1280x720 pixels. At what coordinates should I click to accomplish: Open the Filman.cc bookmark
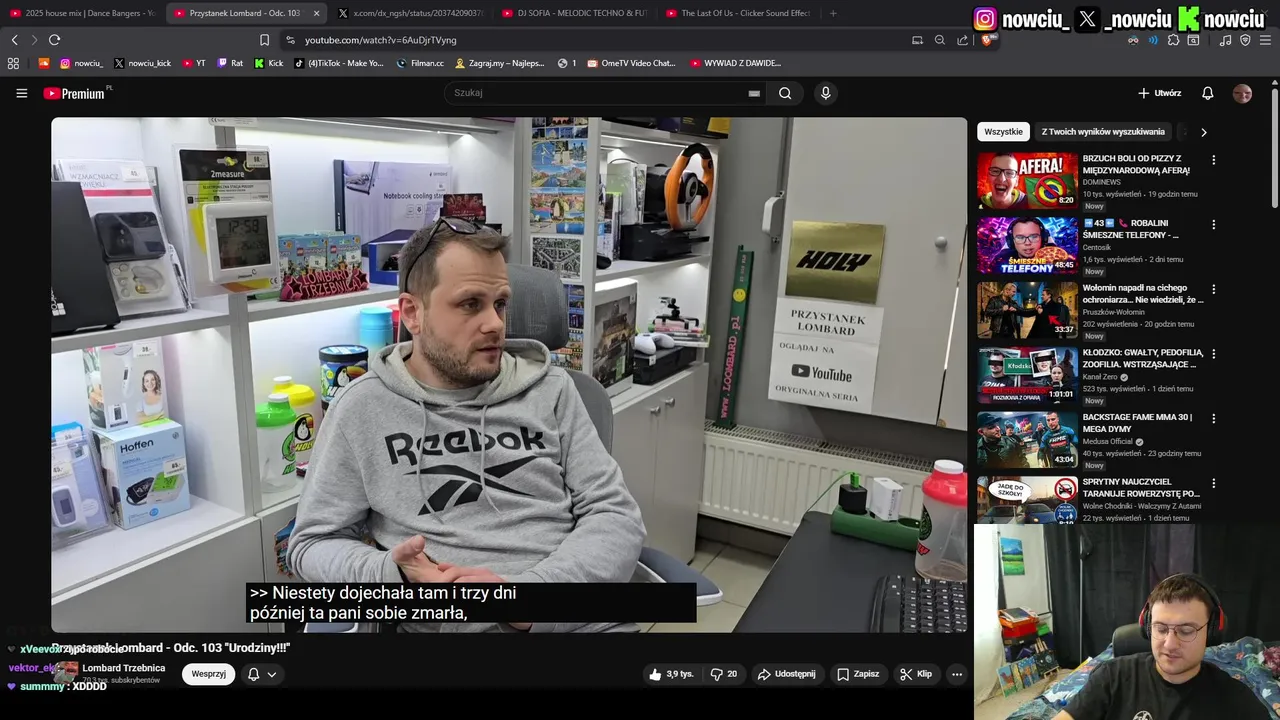(x=420, y=63)
